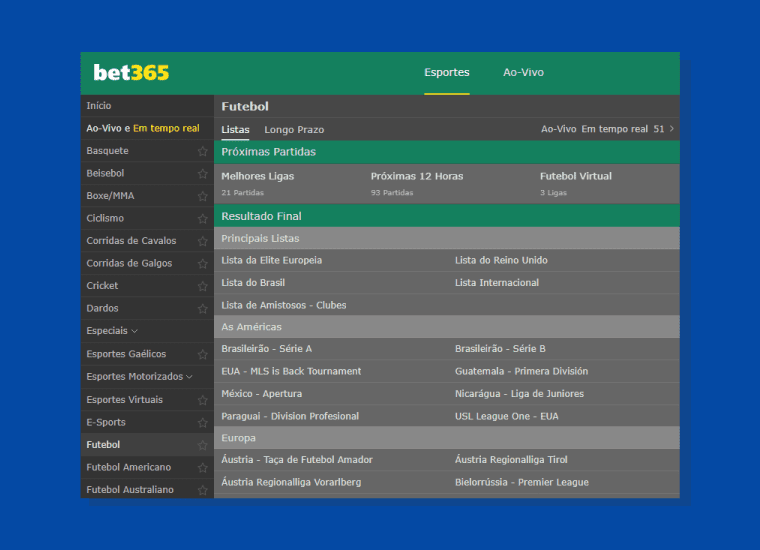The image size is (760, 550).
Task: Toggle the Cricket favorite star
Action: tap(203, 286)
